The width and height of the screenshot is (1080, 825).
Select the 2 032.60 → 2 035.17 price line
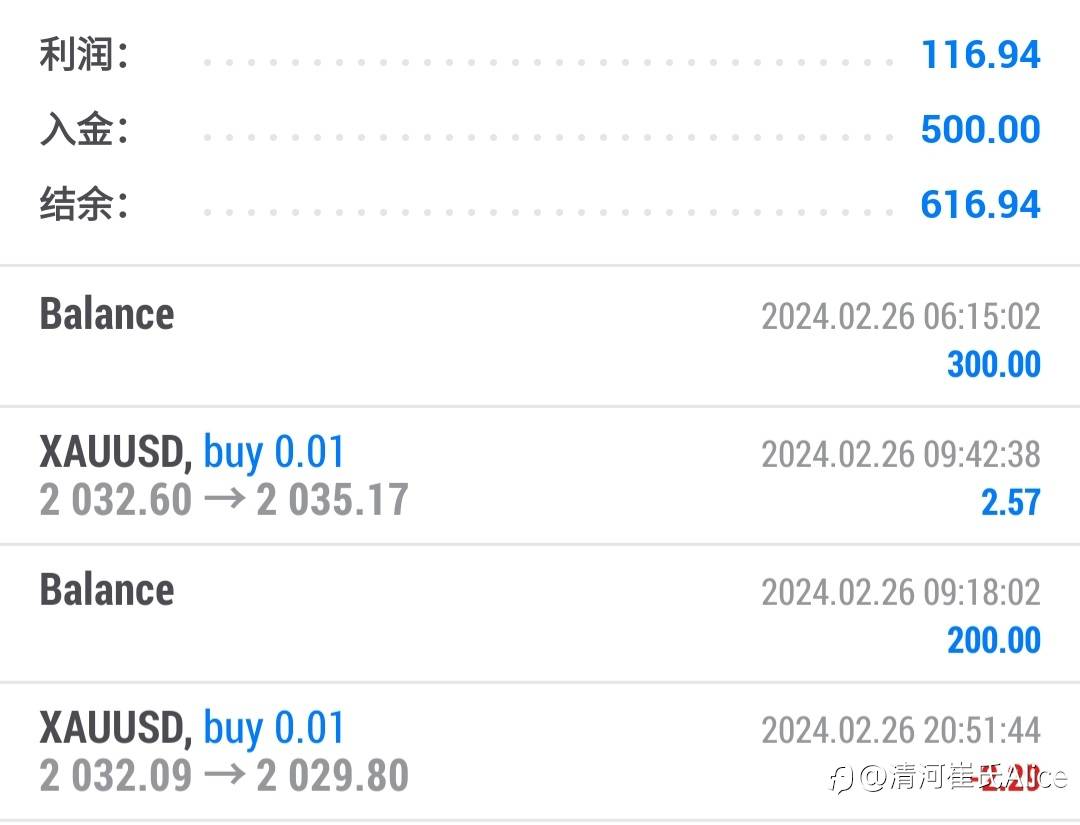point(224,500)
